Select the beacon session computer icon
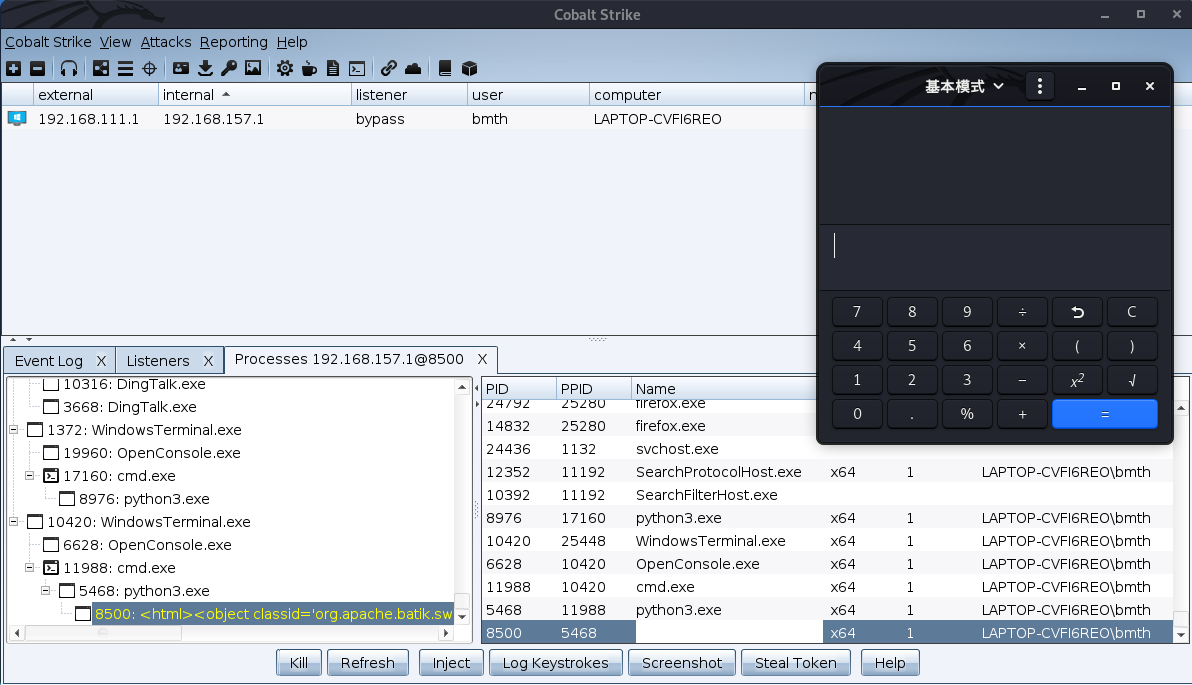The height and width of the screenshot is (685, 1192). click(17, 119)
